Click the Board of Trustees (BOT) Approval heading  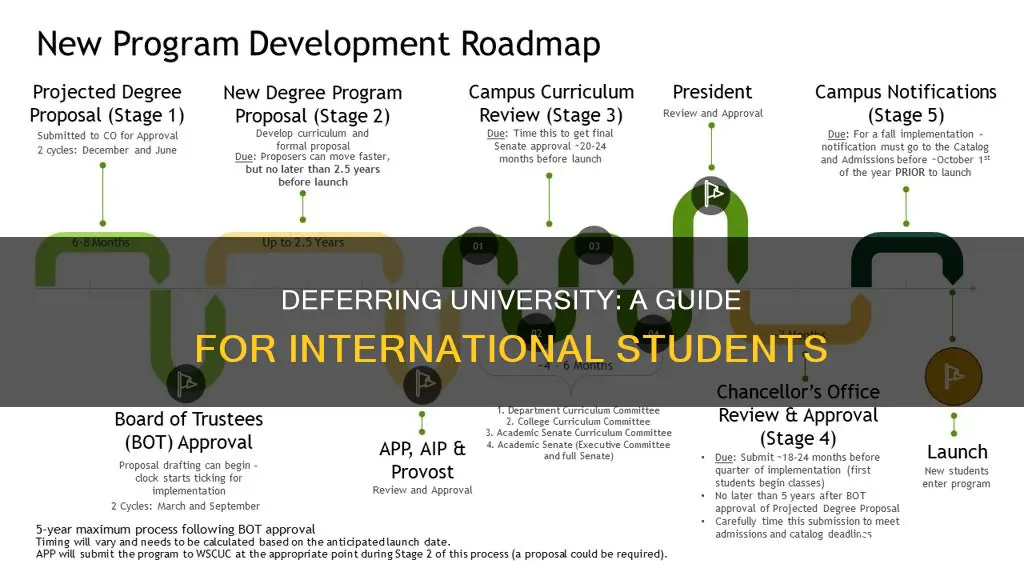point(189,431)
